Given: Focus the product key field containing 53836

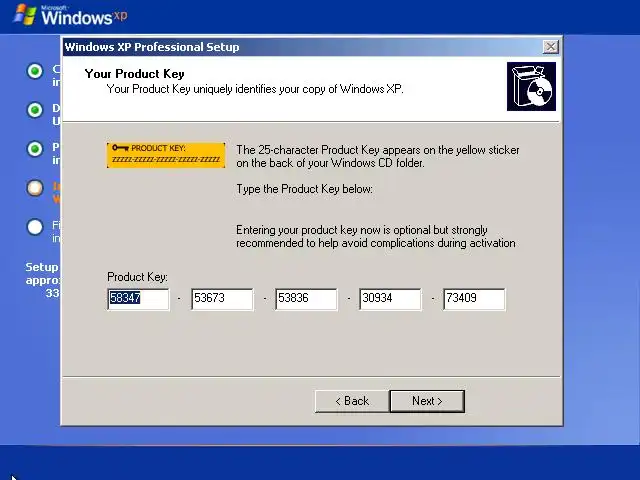Looking at the screenshot, I should [x=306, y=299].
